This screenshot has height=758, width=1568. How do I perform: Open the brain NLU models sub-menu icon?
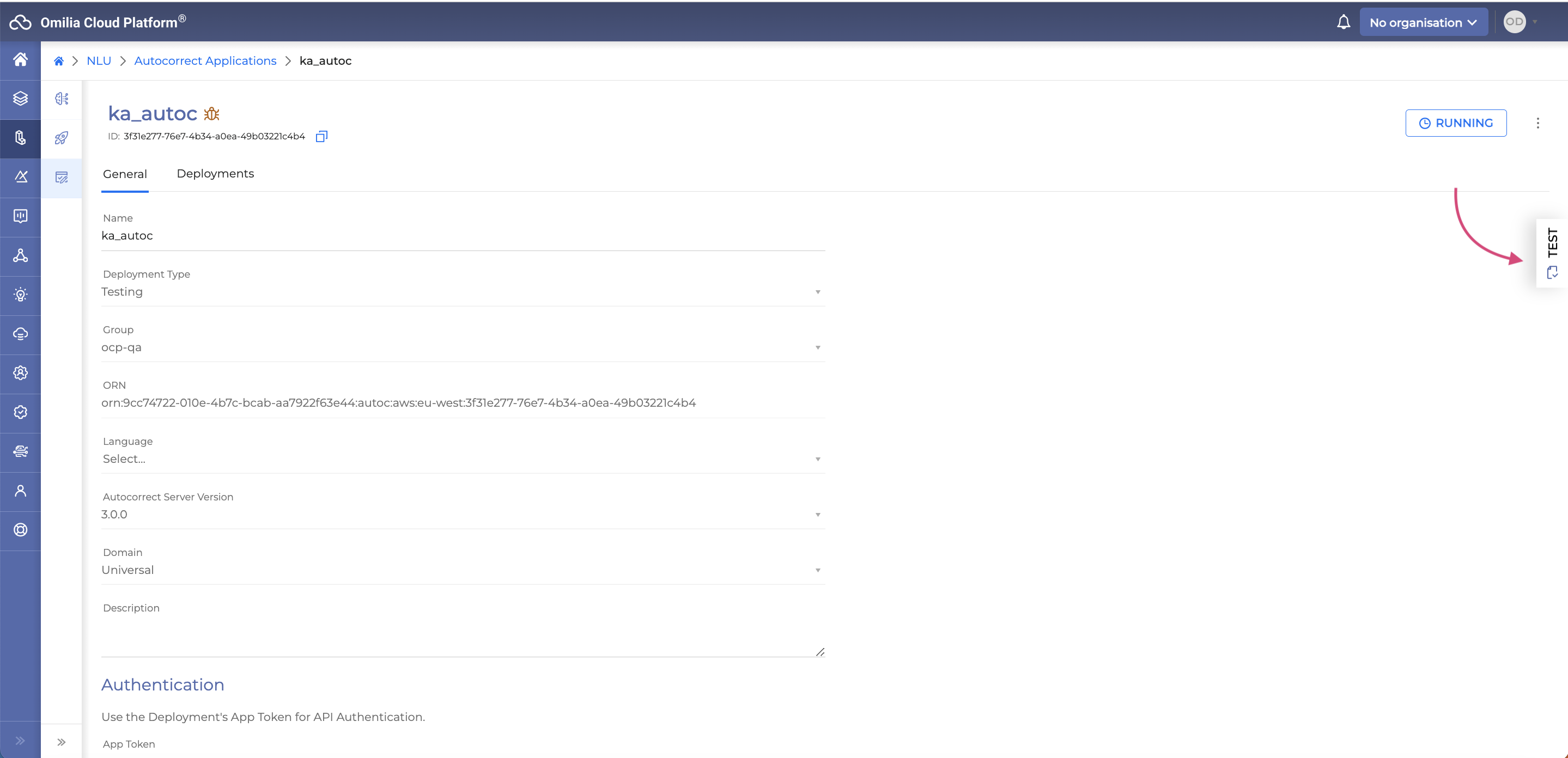(62, 99)
